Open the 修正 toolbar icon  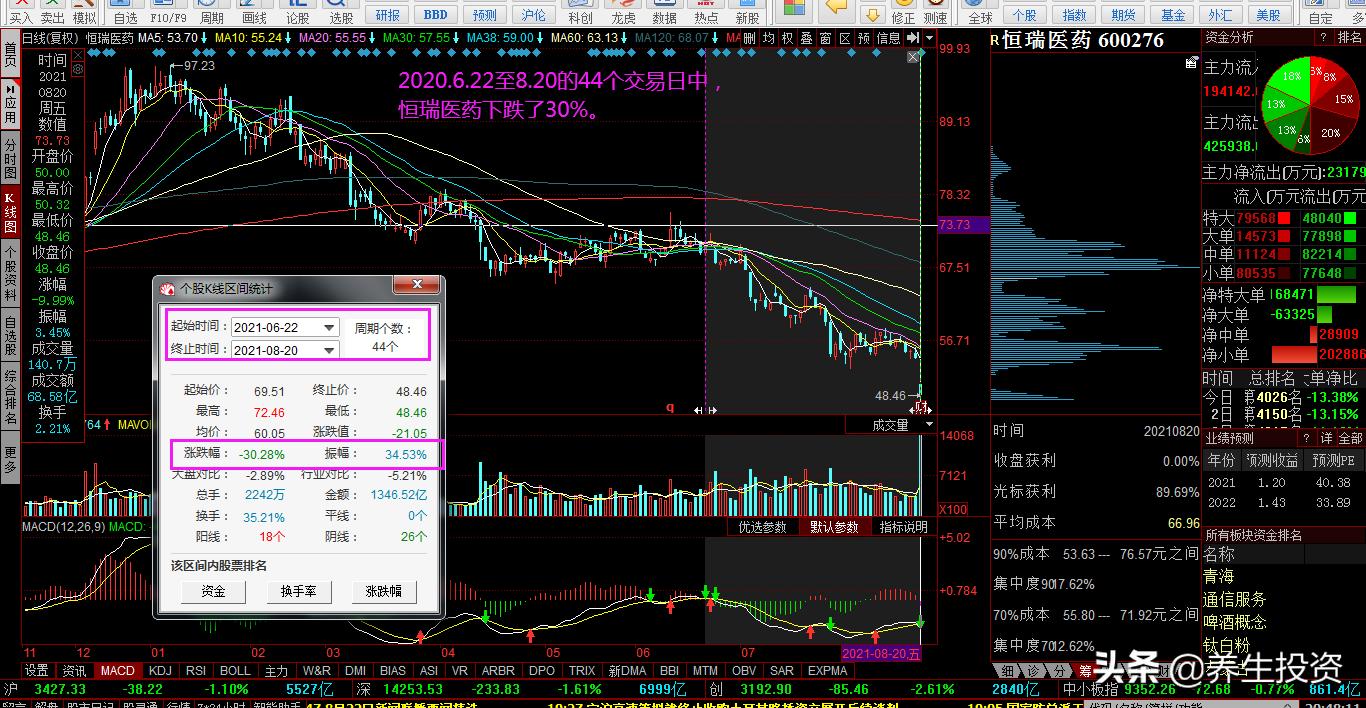[x=903, y=12]
